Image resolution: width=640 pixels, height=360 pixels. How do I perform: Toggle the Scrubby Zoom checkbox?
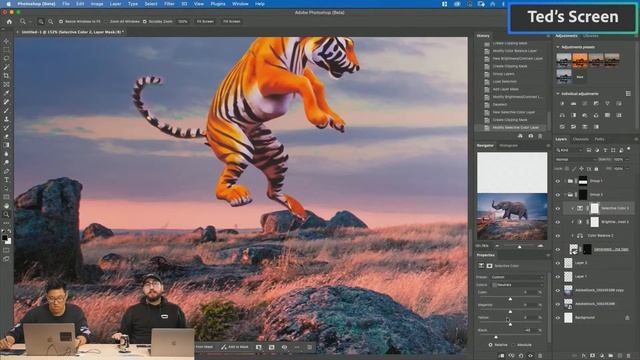point(145,21)
